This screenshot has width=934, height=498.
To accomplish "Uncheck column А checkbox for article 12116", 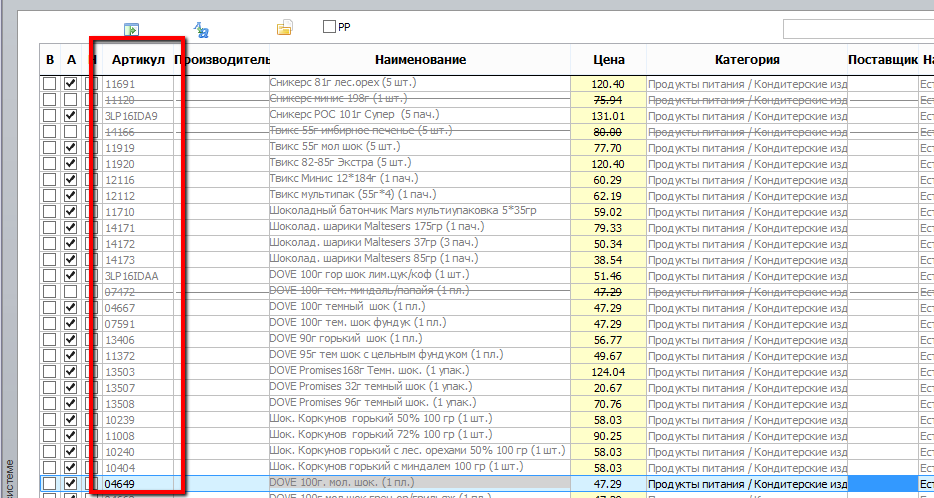I will click(x=71, y=179).
